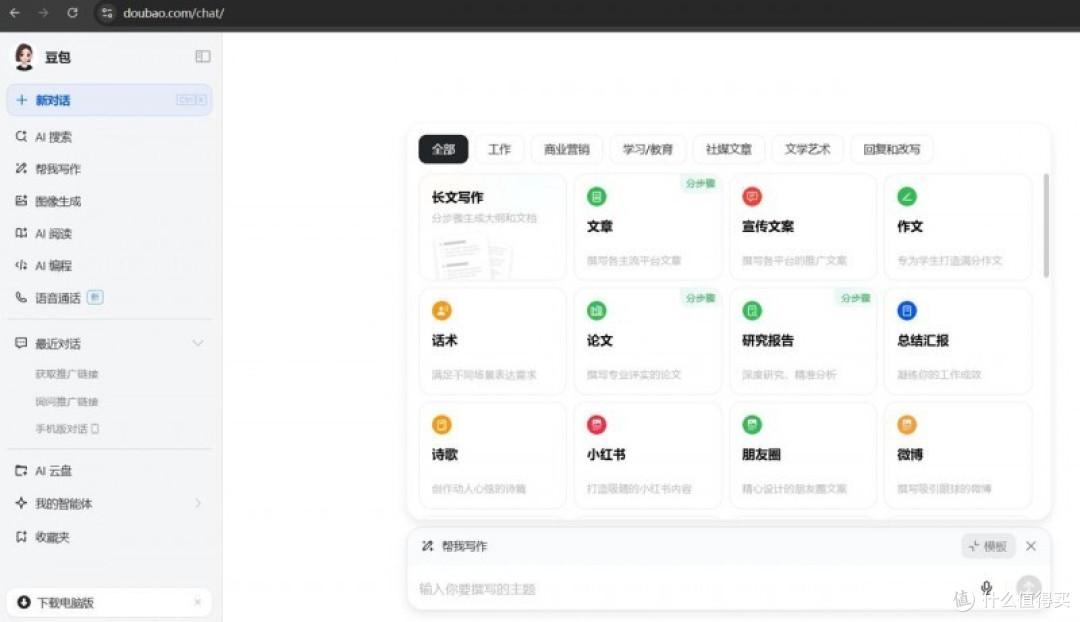The height and width of the screenshot is (622, 1080).
Task: Dismiss the 下载电脑版 banner
Action: point(198,602)
